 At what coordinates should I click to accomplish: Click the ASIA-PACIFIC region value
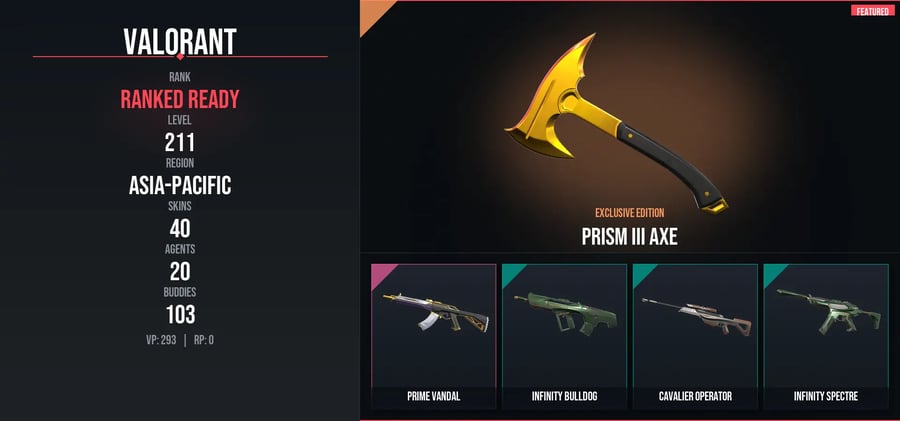coord(180,186)
